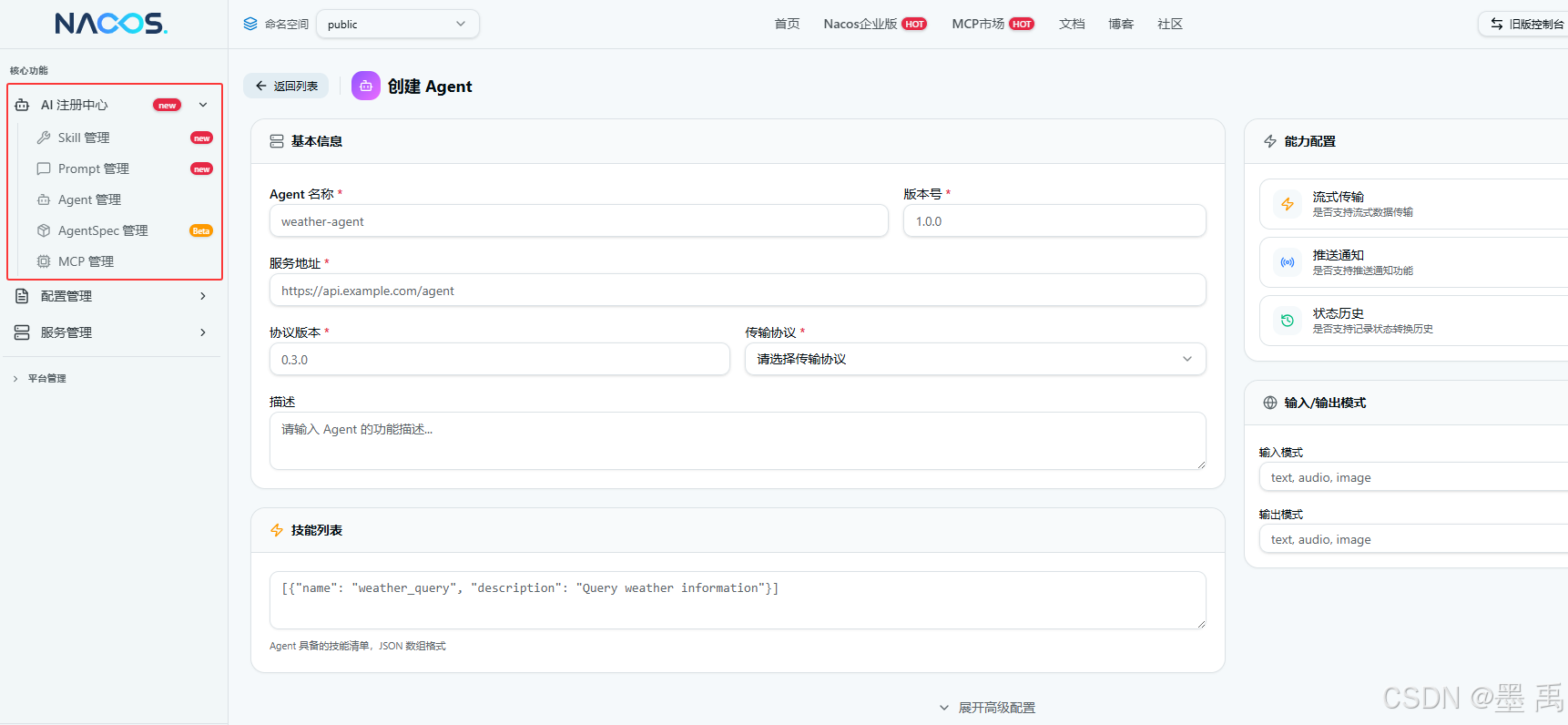Click the 服务管理 server icon
1568x725 pixels.
tap(22, 332)
